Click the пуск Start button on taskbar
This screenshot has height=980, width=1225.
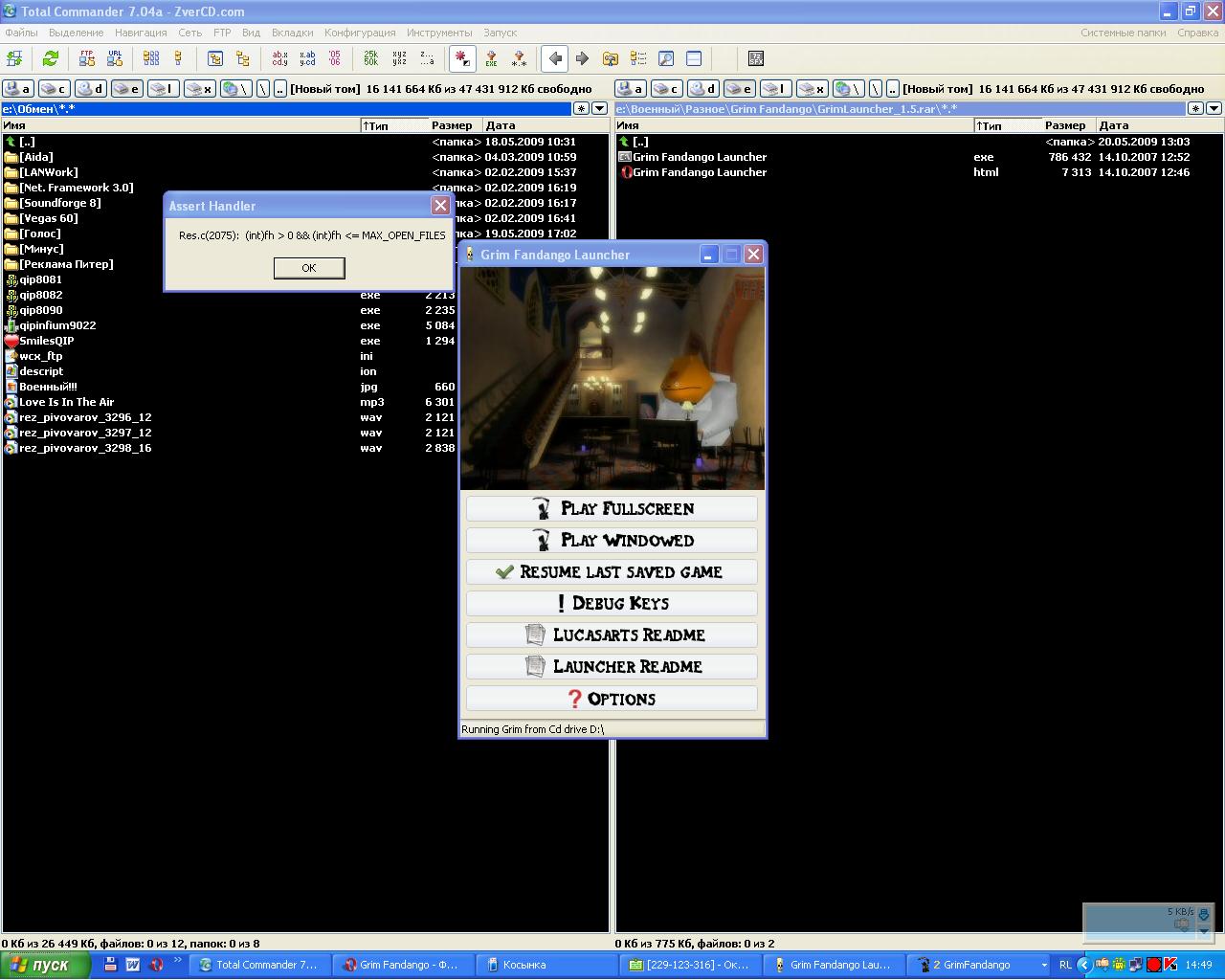pyautogui.click(x=45, y=965)
